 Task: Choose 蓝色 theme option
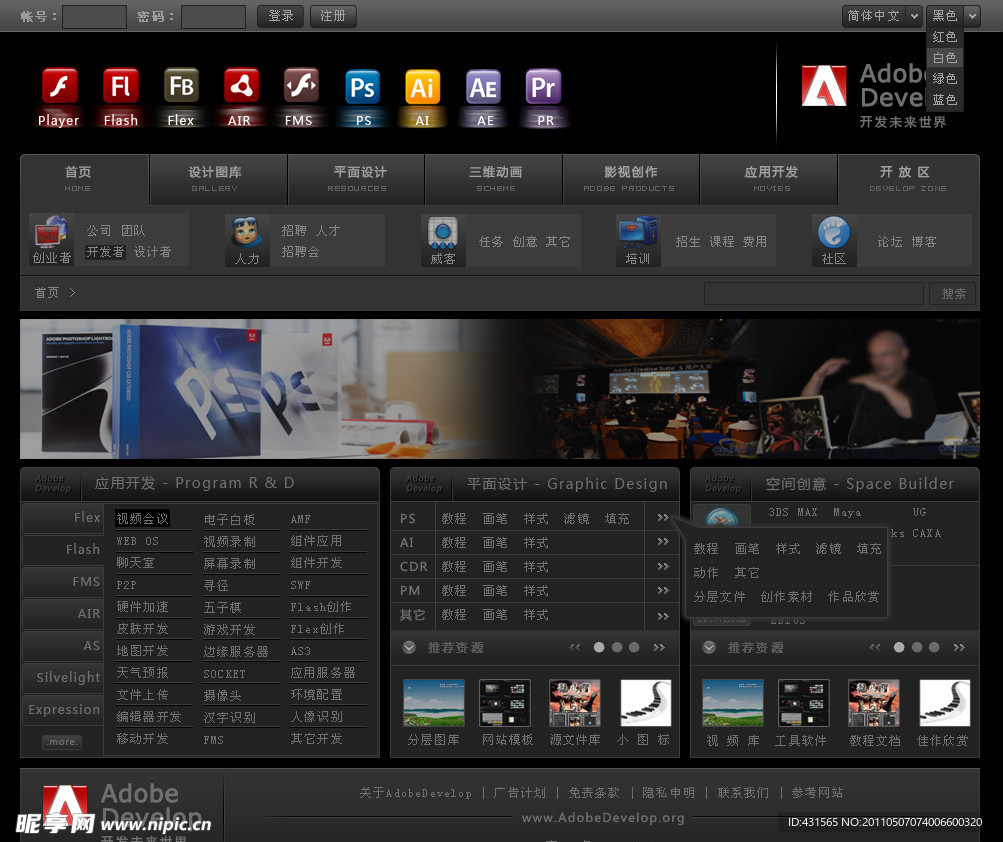point(945,100)
